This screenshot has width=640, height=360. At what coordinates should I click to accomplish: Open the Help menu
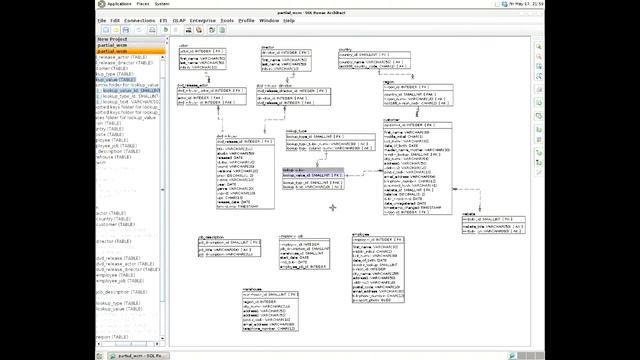[x=289, y=20]
